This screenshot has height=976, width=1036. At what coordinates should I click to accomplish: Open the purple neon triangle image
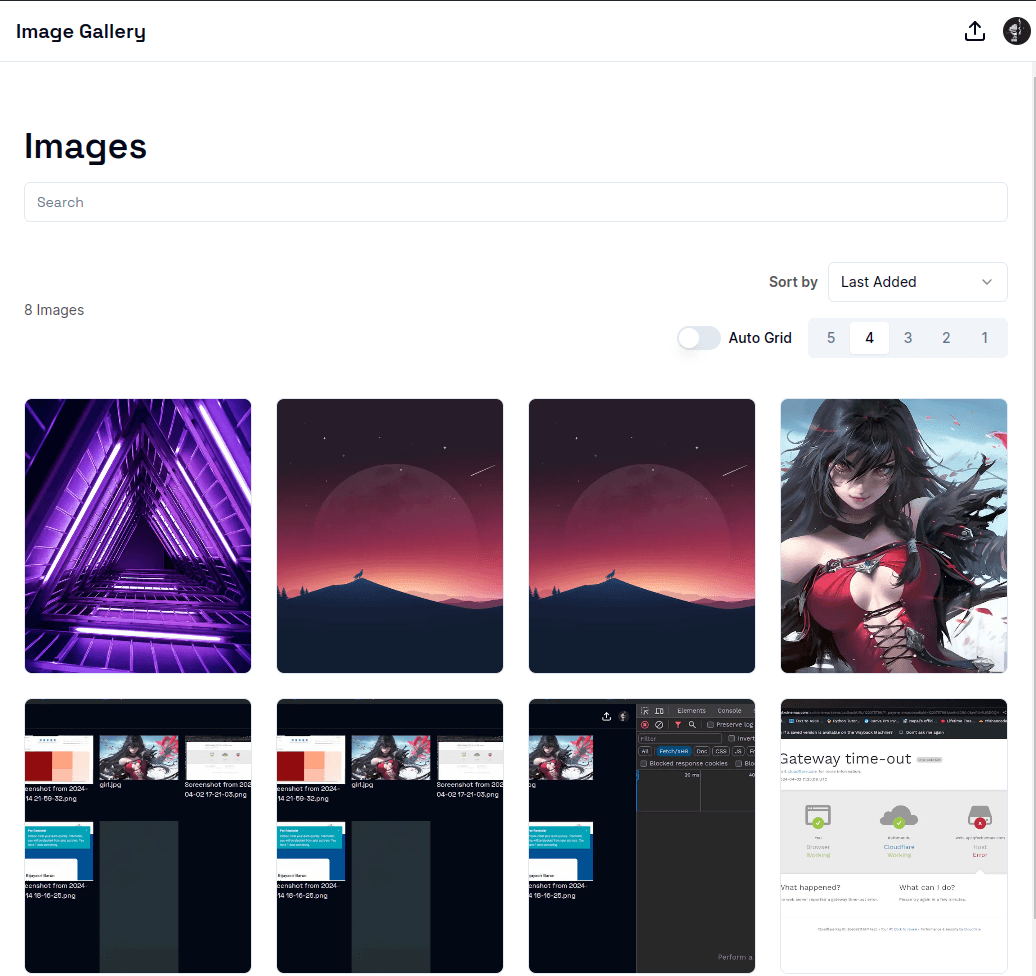click(138, 536)
